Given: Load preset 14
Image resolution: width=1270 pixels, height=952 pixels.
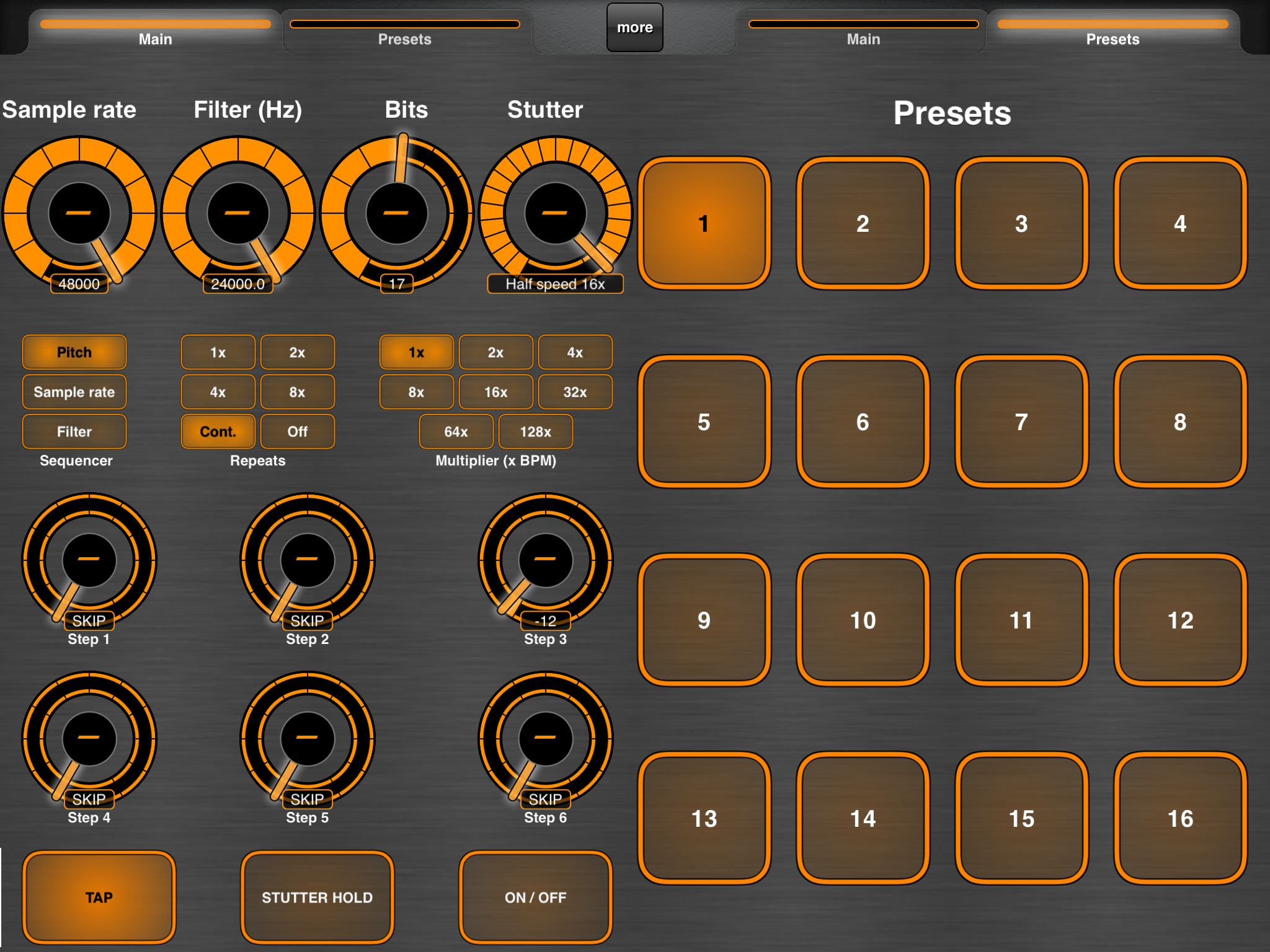Looking at the screenshot, I should click(863, 818).
